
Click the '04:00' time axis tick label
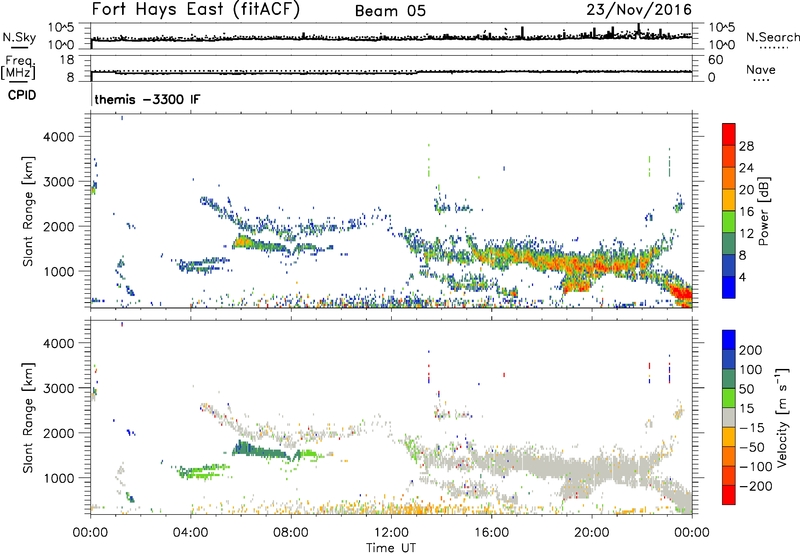[190, 533]
